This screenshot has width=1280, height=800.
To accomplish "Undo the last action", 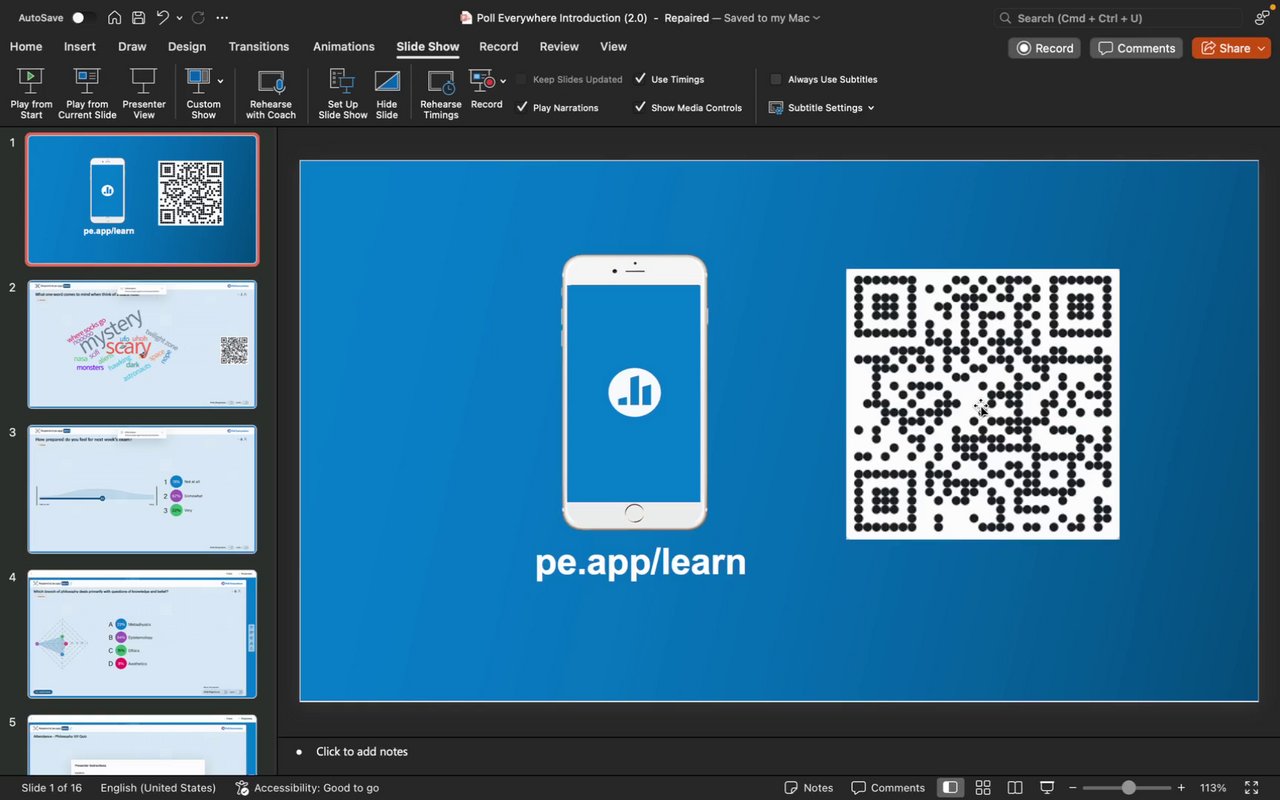I will click(162, 18).
